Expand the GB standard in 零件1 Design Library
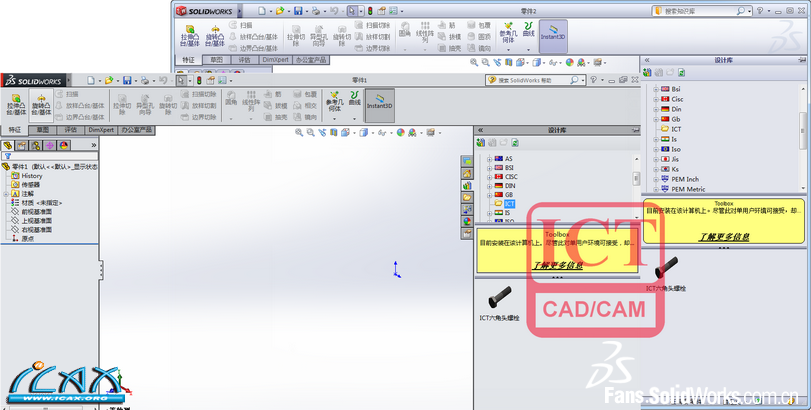Screen dimensions: 811x410 click(x=489, y=195)
